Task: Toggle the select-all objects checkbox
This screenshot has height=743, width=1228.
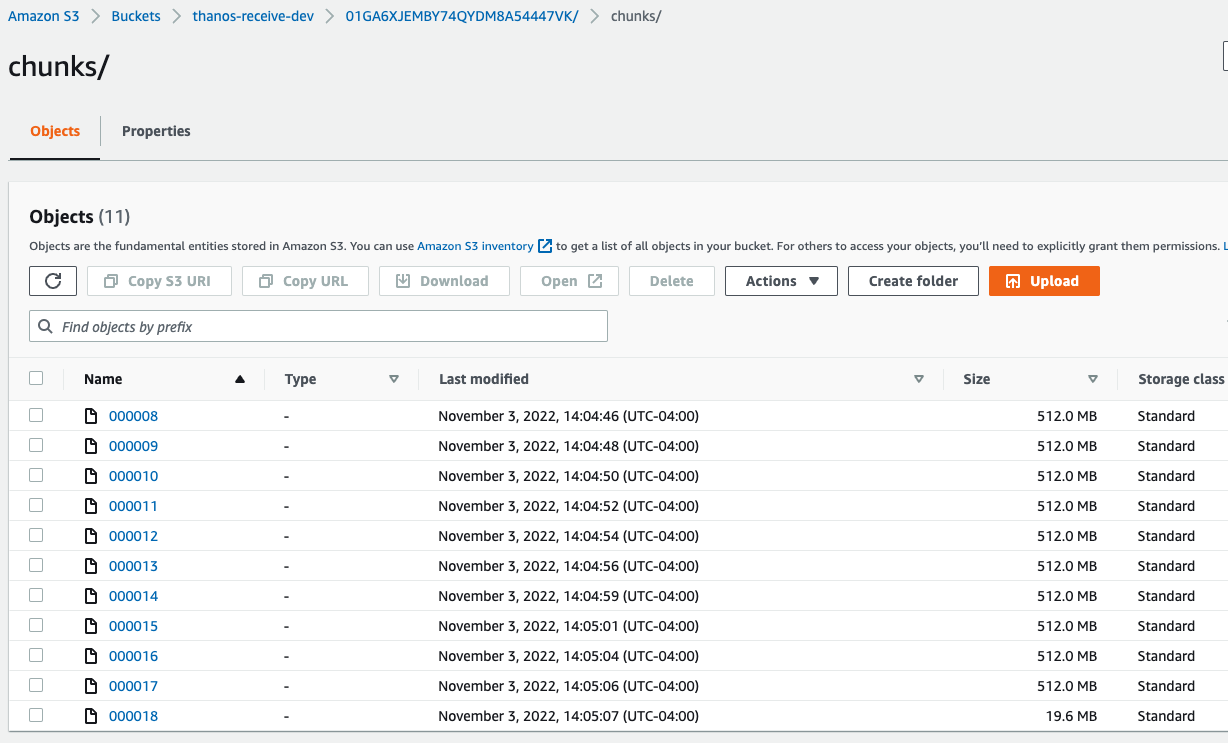Action: (x=36, y=378)
